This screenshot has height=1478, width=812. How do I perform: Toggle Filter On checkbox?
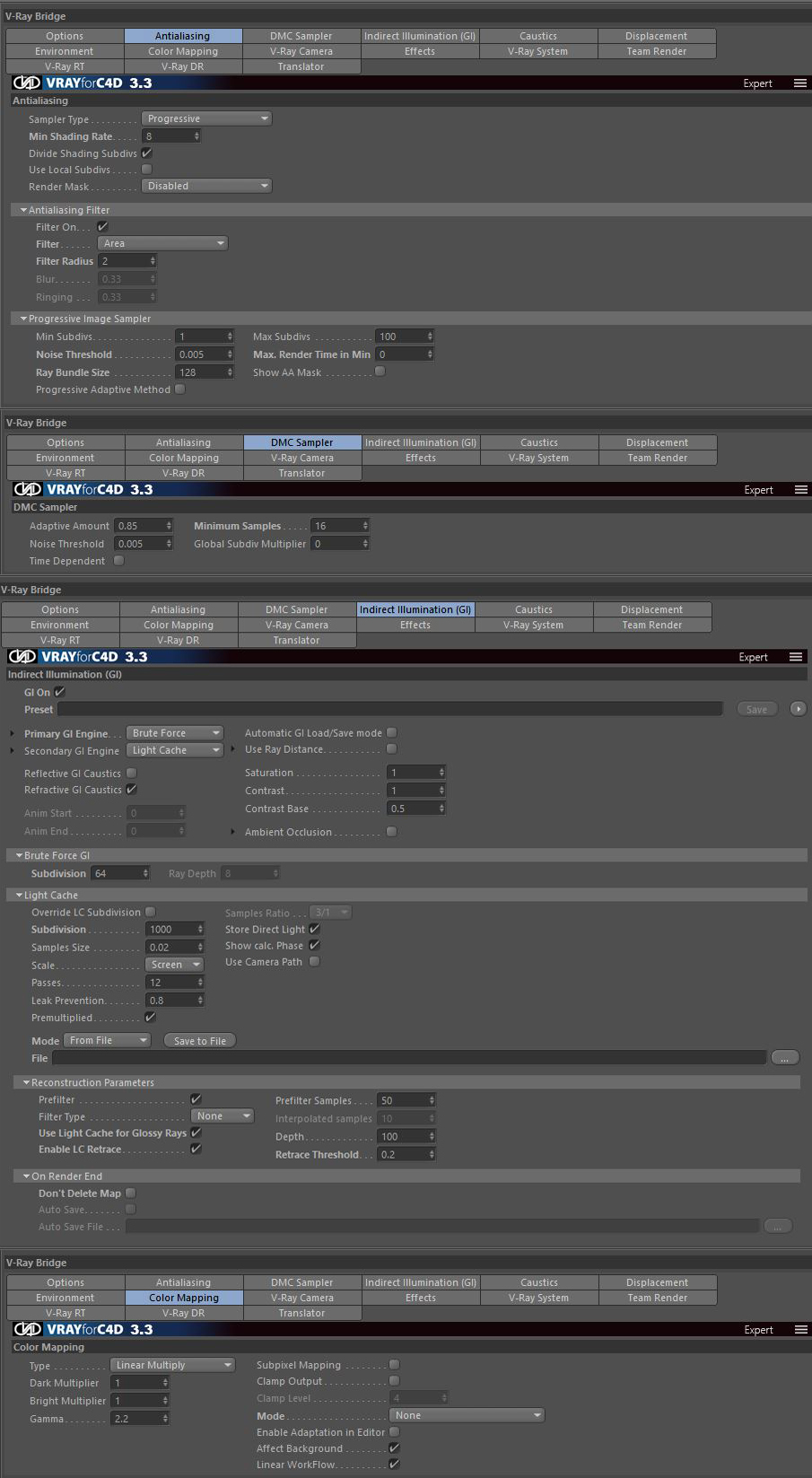pos(103,227)
